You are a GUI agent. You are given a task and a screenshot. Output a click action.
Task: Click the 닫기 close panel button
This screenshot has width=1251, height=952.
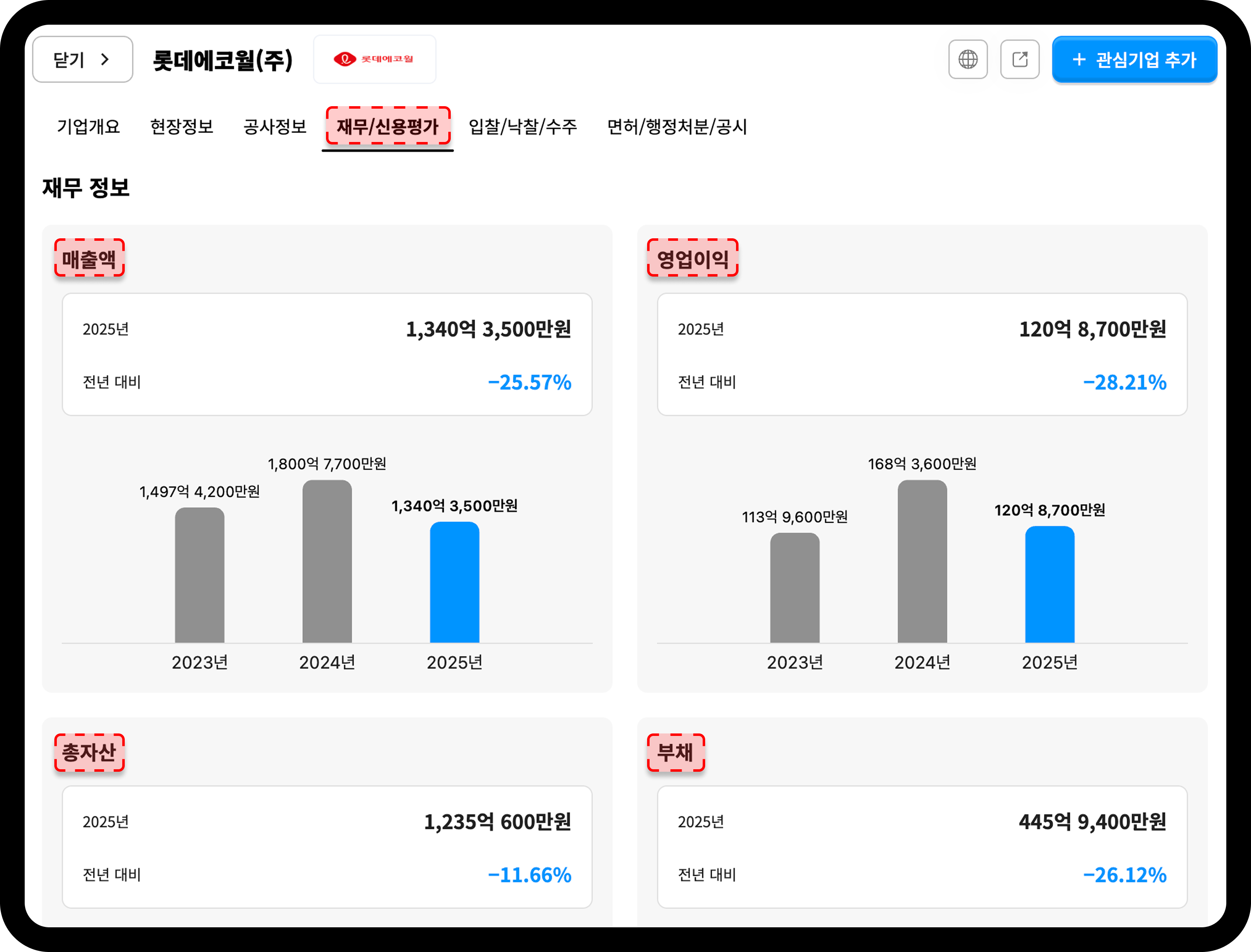(83, 59)
